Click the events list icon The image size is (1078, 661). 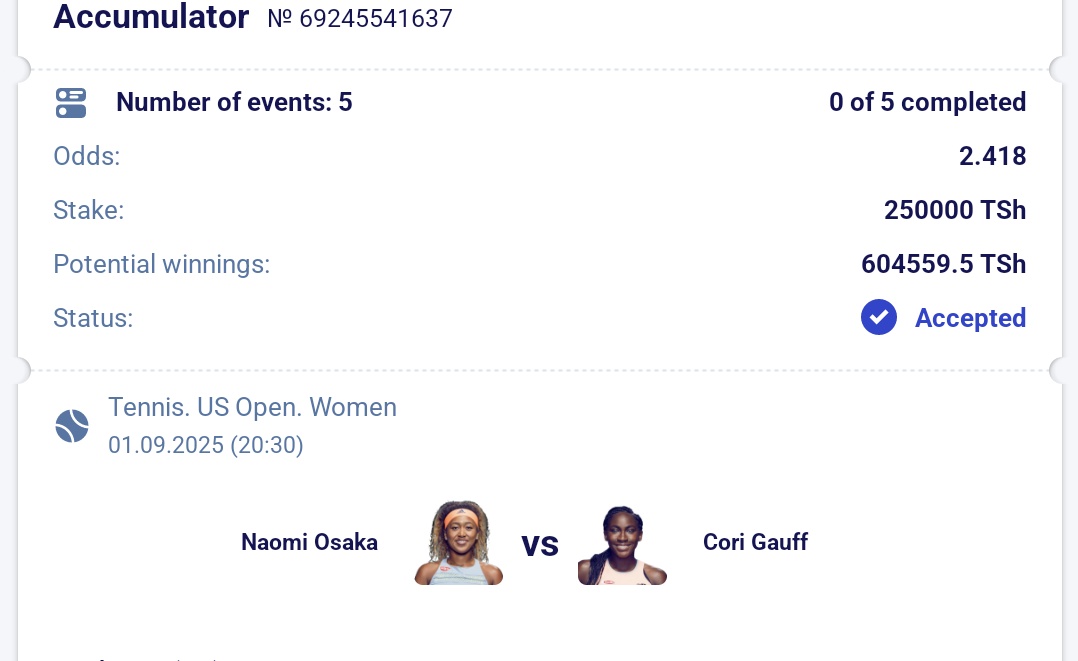point(71,103)
